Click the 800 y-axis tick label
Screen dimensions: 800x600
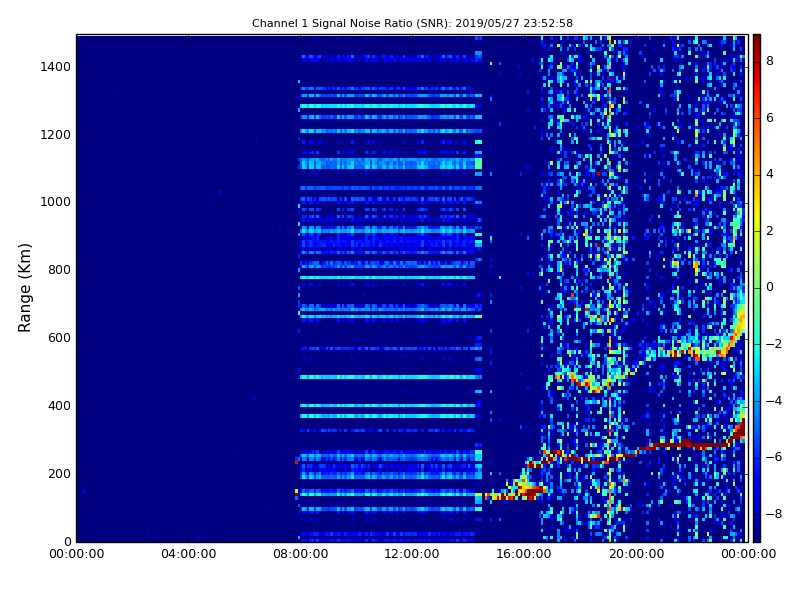[59, 270]
